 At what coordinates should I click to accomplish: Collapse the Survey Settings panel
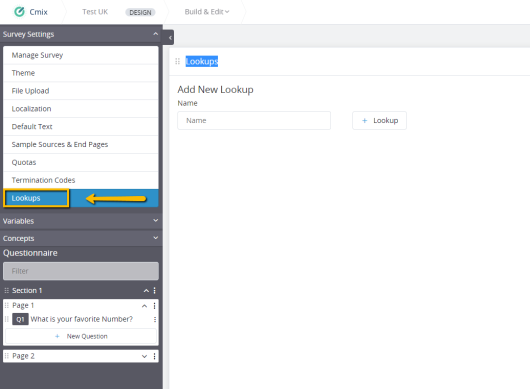(155, 34)
